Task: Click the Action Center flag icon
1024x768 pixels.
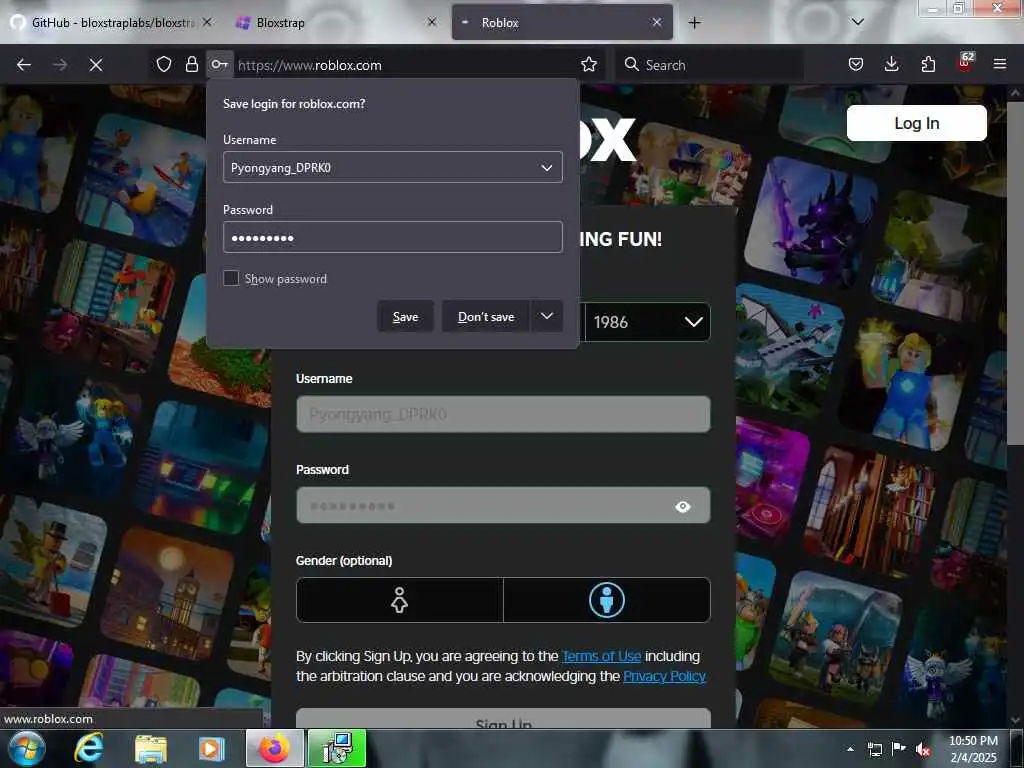Action: (x=899, y=749)
